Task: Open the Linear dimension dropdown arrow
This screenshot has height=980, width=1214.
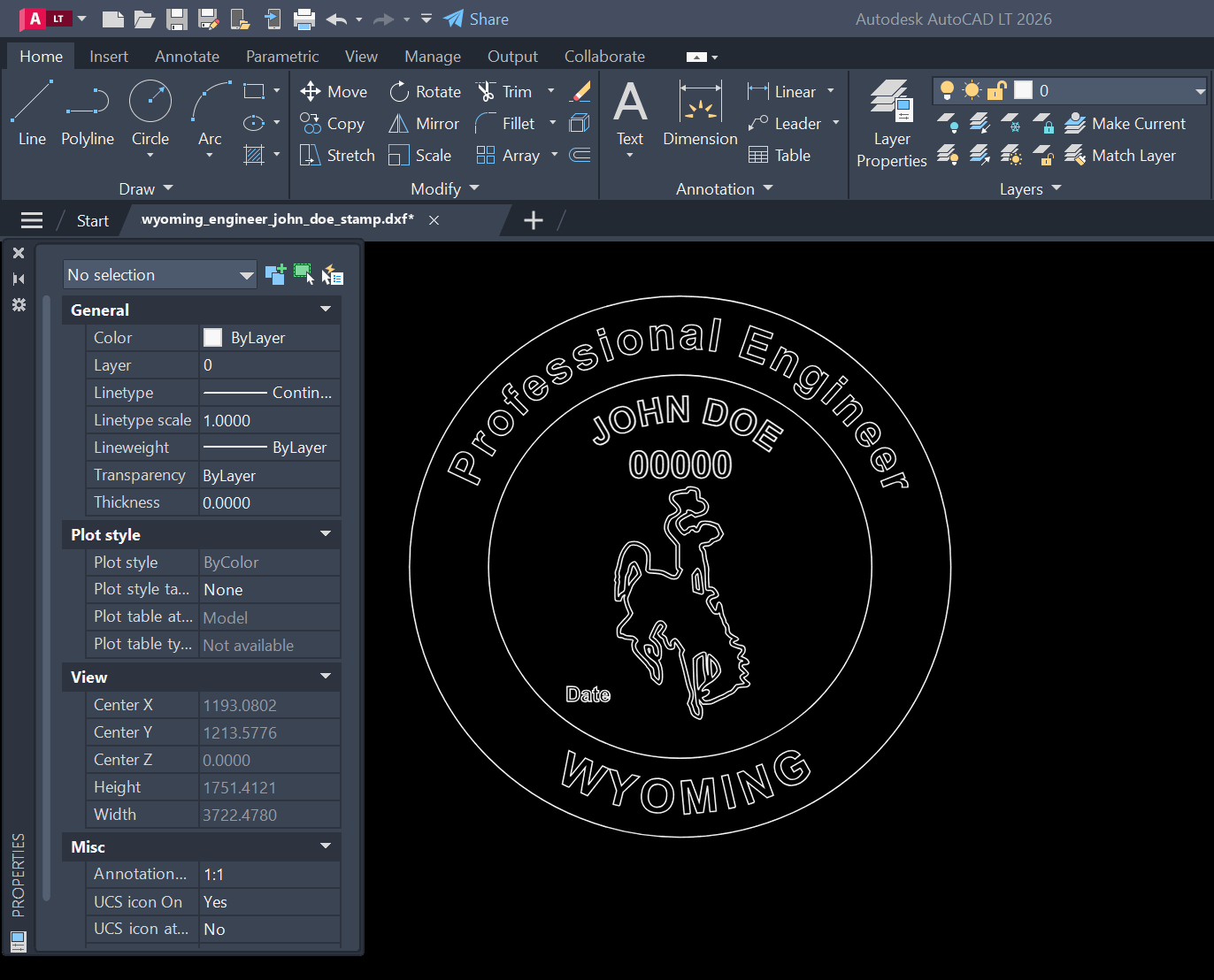Action: [831, 91]
